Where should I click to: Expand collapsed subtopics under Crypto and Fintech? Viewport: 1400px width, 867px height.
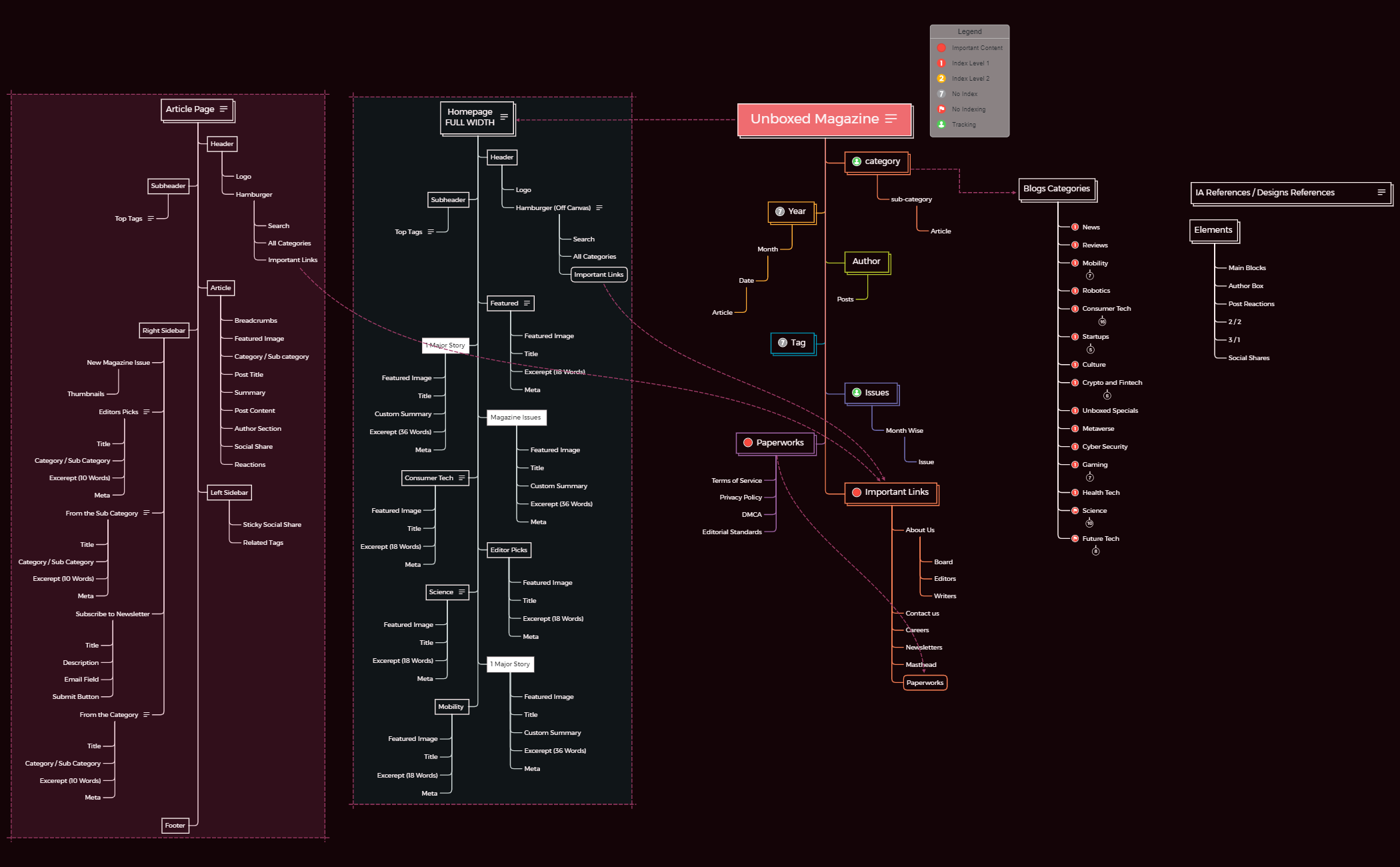[x=1107, y=395]
